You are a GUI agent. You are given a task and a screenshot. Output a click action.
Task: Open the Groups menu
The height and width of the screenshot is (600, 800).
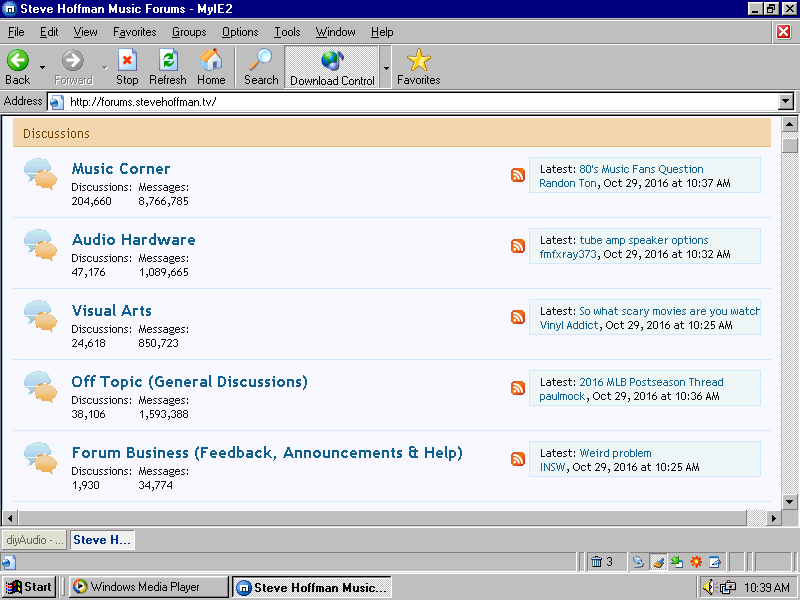pos(189,32)
